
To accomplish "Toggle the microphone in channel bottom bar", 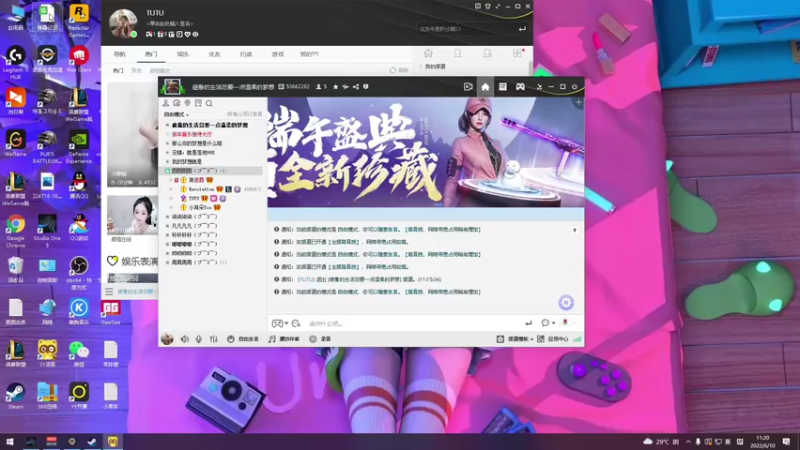I will click(x=198, y=339).
